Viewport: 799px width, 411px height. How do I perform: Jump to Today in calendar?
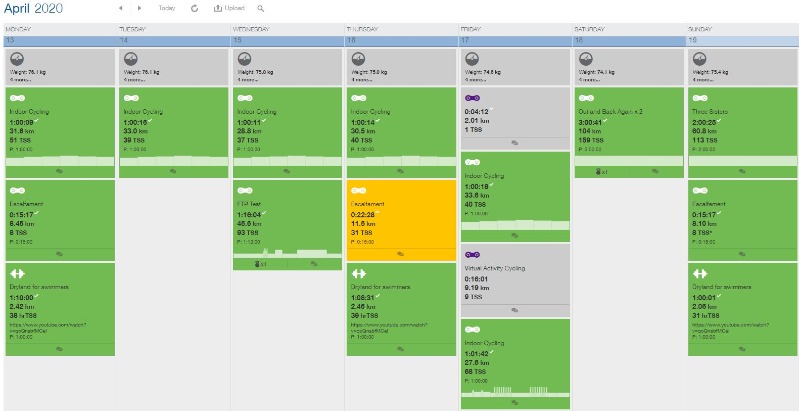(167, 8)
